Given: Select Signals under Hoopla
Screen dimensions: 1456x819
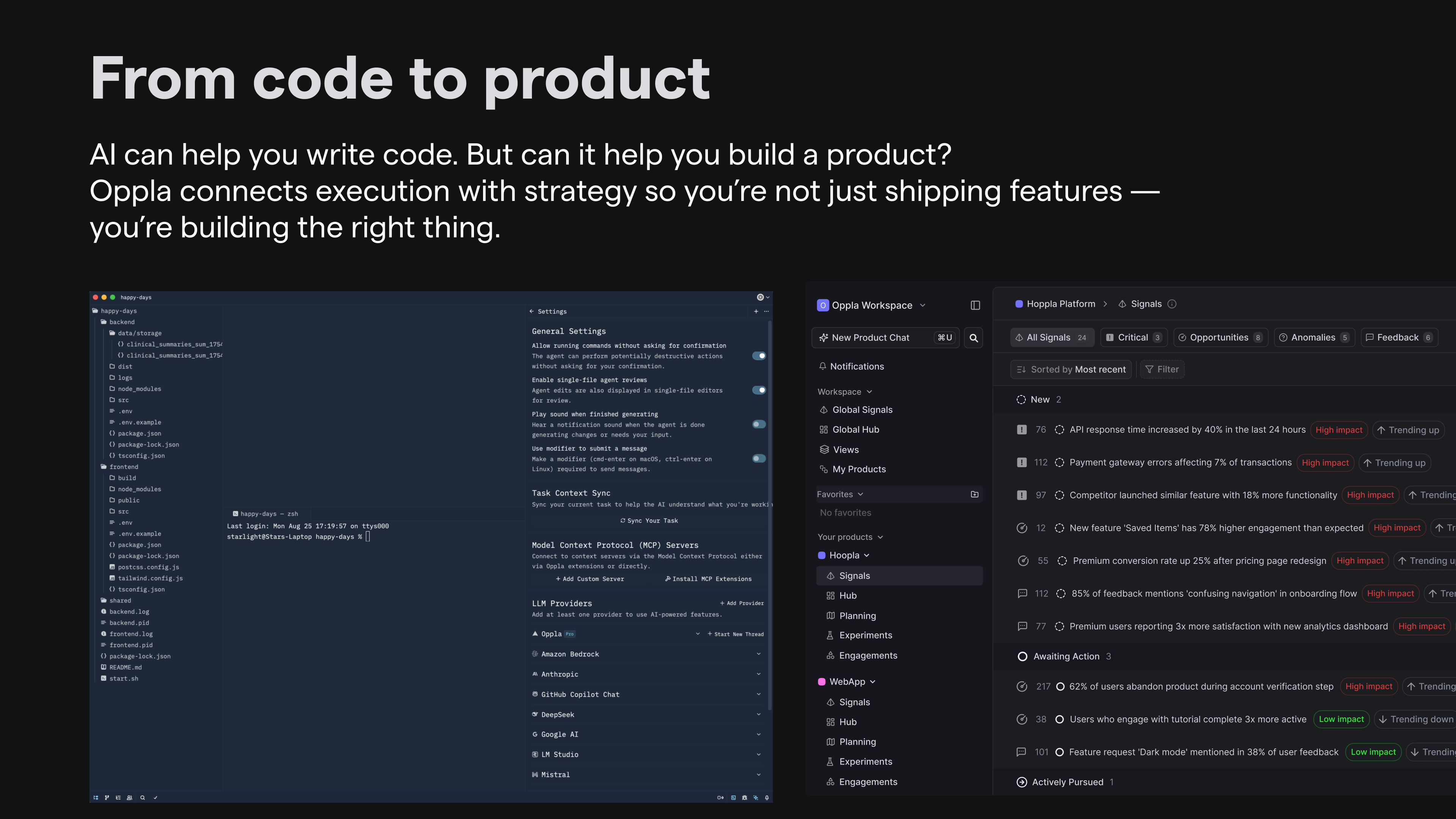Looking at the screenshot, I should point(899,576).
